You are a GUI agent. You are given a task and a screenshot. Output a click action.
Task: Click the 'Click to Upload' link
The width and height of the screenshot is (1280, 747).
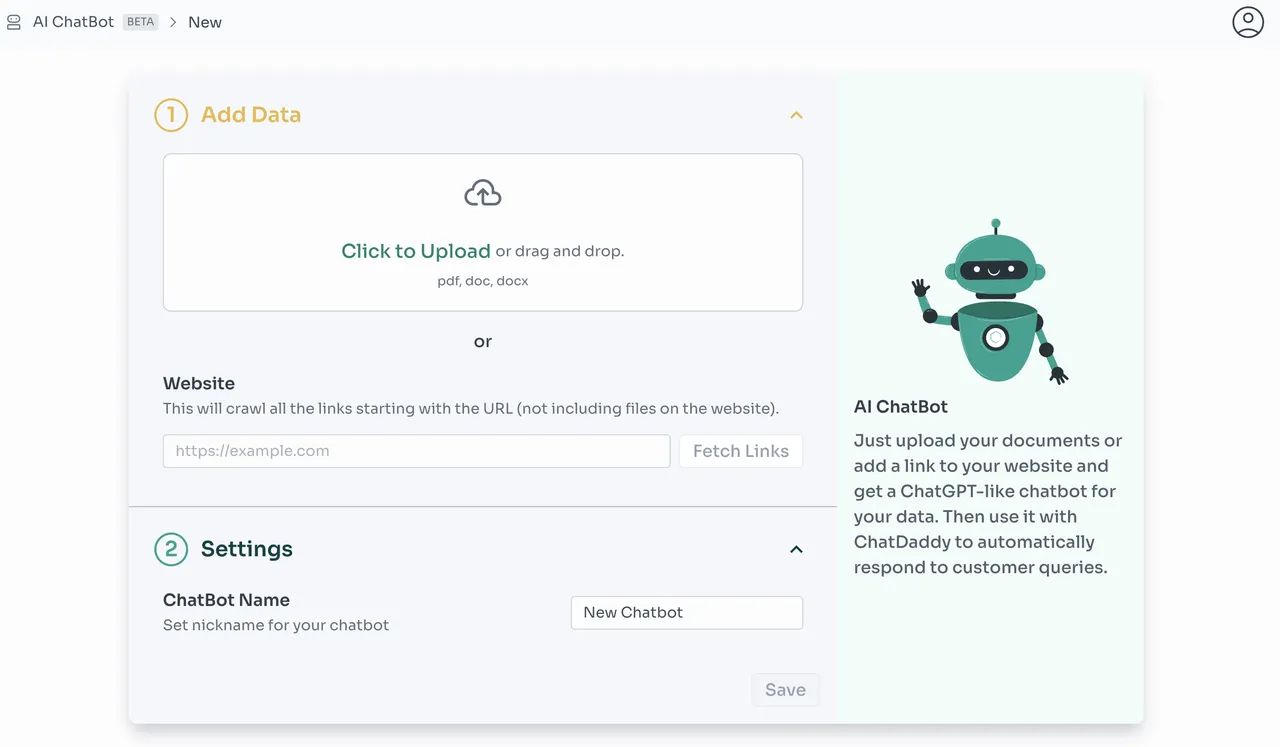416,251
